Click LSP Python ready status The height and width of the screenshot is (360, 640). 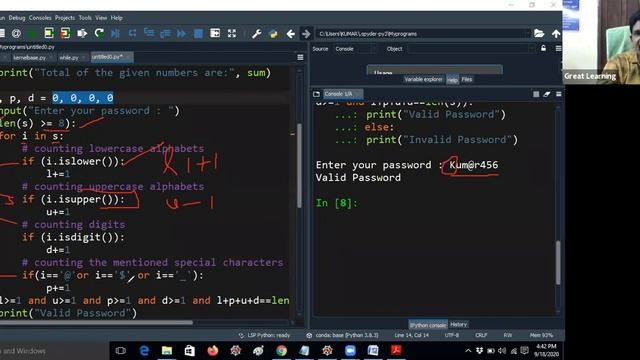264,335
